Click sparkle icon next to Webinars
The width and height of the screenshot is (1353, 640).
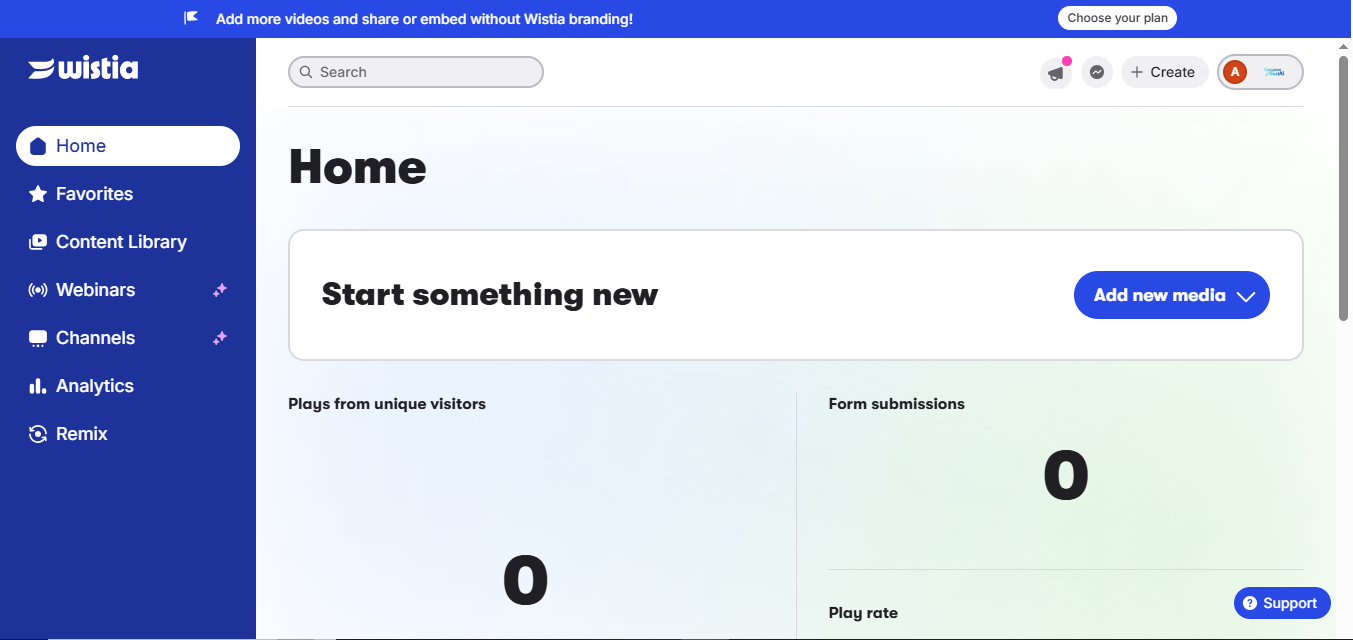(x=220, y=290)
